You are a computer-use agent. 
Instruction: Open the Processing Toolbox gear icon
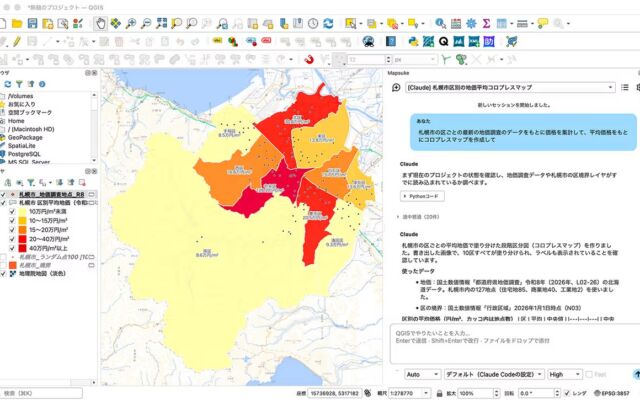click(x=471, y=23)
